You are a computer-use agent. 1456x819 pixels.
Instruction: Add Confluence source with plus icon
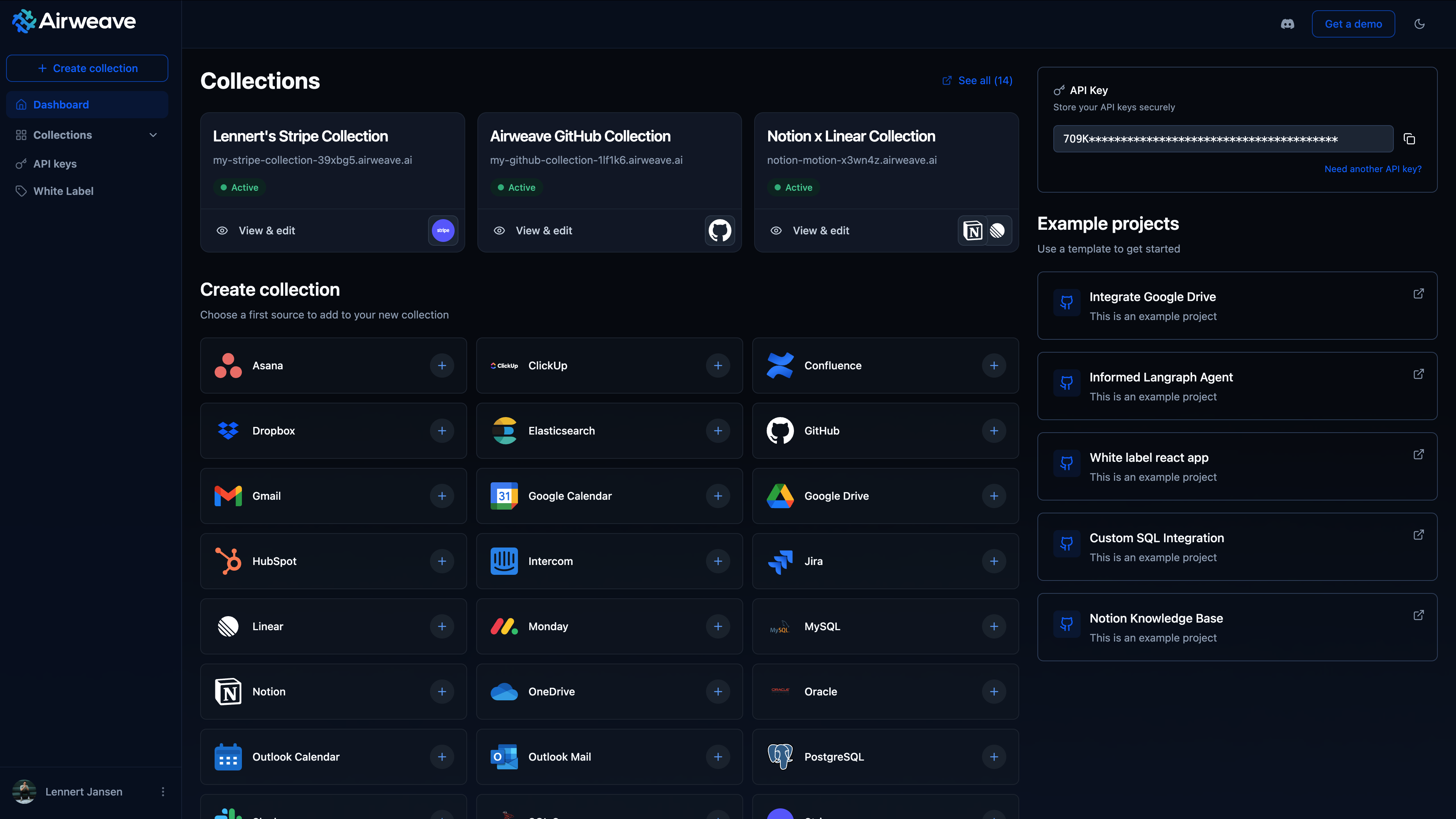[x=994, y=366]
